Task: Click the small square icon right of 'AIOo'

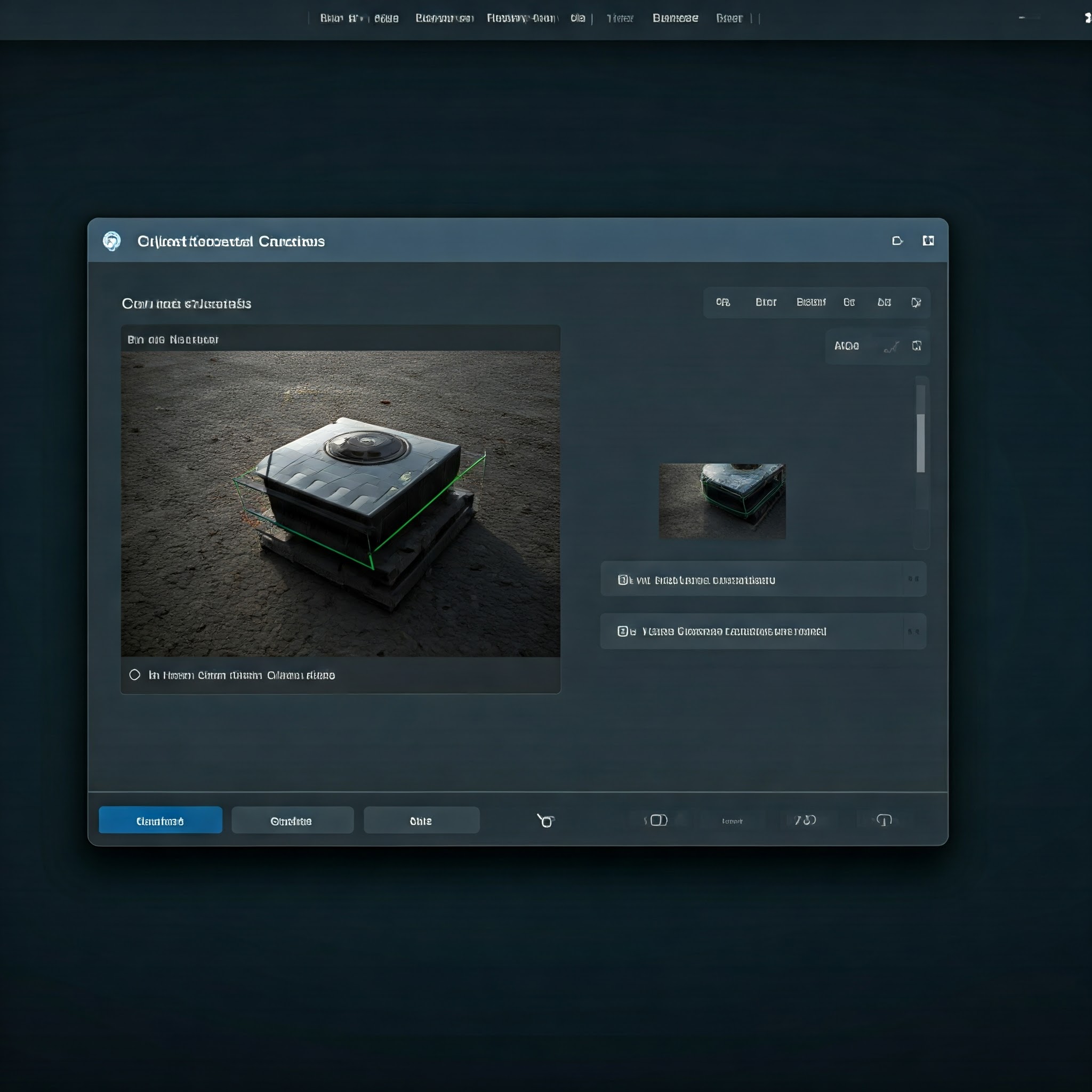Action: click(x=916, y=346)
